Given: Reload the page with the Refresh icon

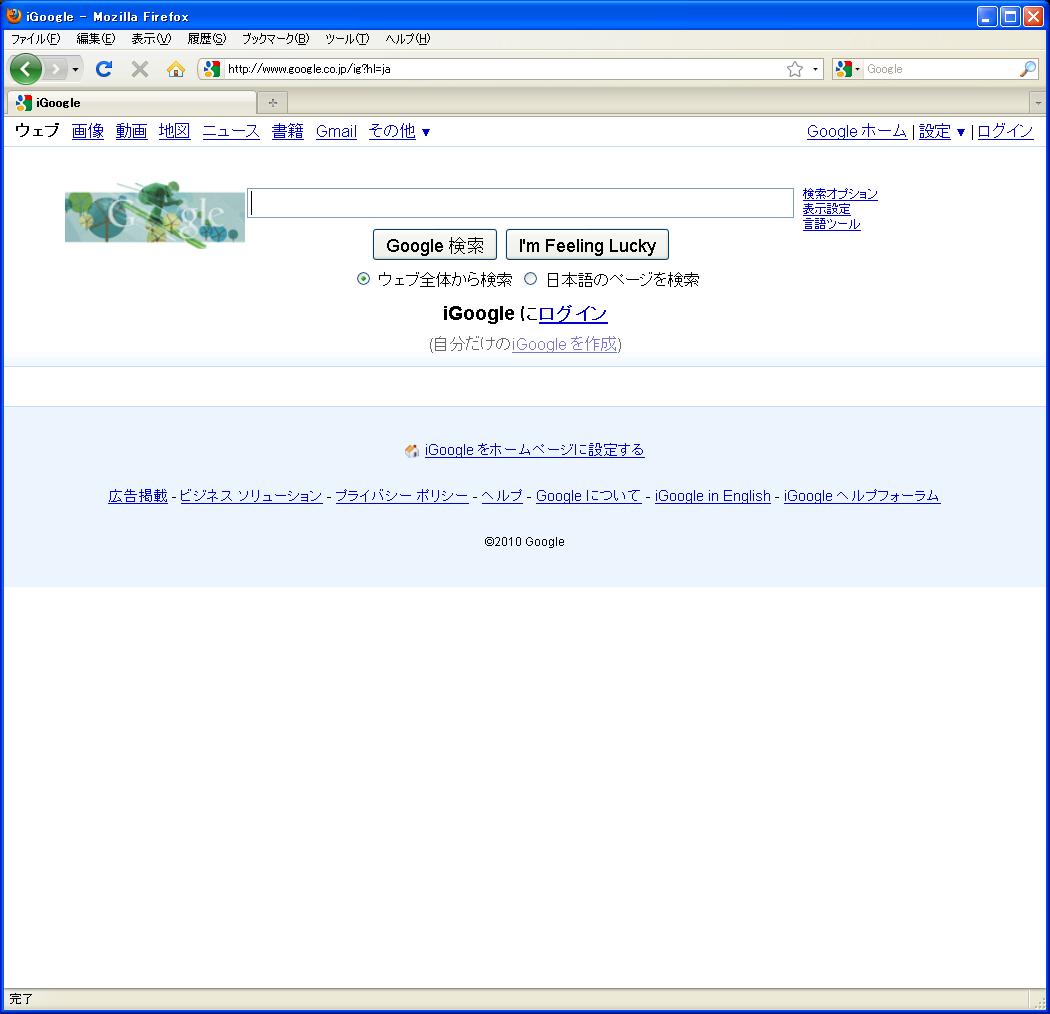Looking at the screenshot, I should (x=104, y=68).
